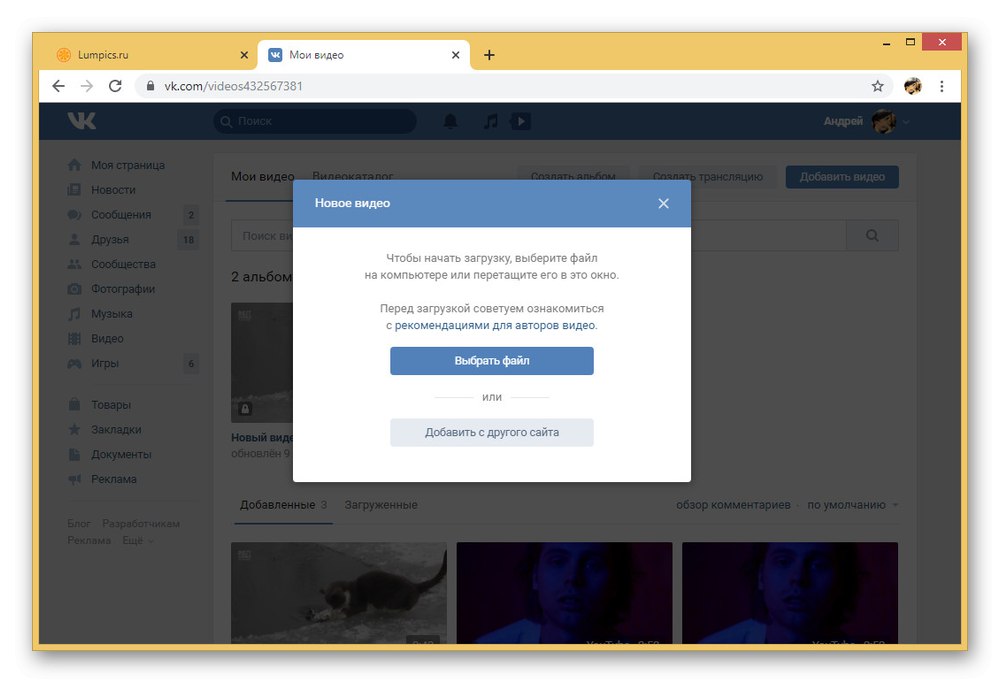This screenshot has width=1000, height=683.
Task: Click the Добавить видео button
Action: tap(842, 177)
